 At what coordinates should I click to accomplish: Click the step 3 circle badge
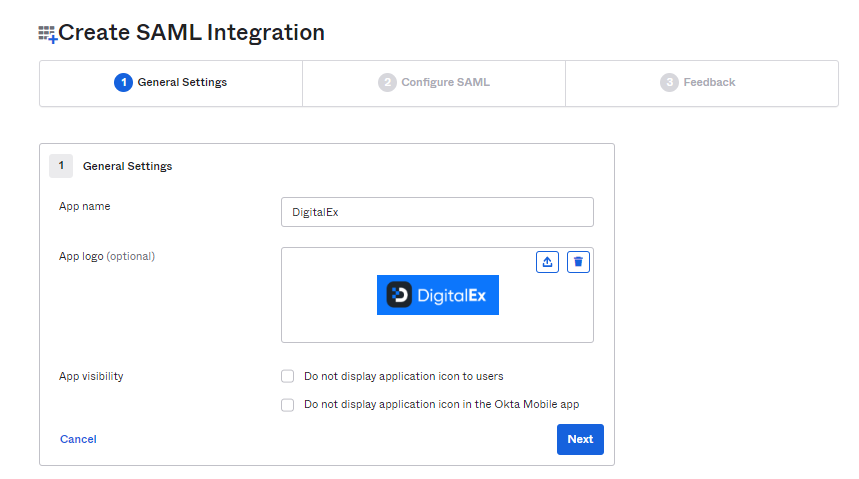669,83
